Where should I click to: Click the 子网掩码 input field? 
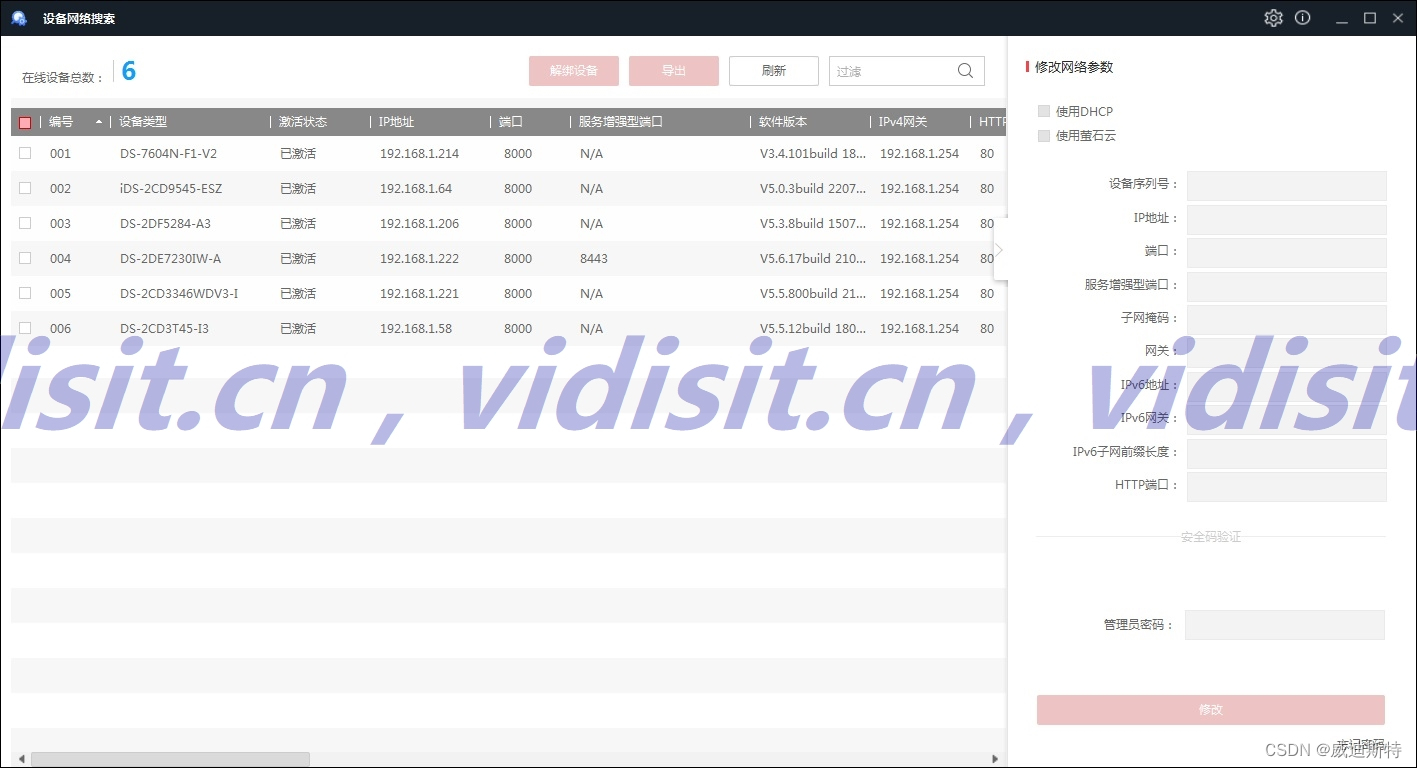tap(1287, 319)
